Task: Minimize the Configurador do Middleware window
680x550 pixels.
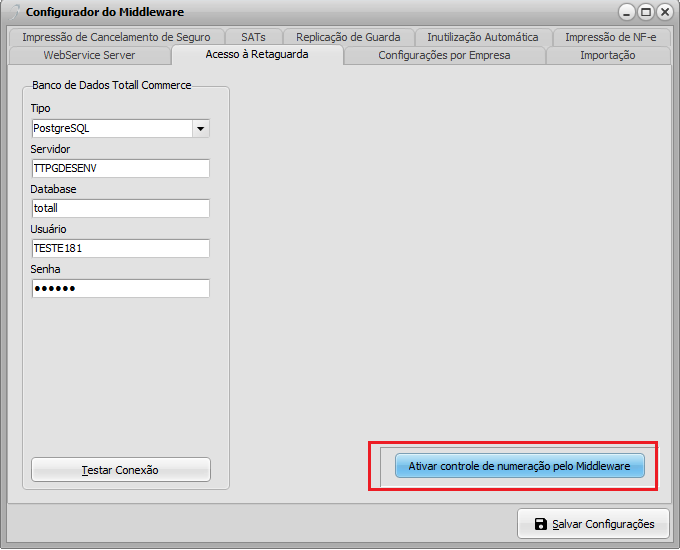Action: point(626,12)
